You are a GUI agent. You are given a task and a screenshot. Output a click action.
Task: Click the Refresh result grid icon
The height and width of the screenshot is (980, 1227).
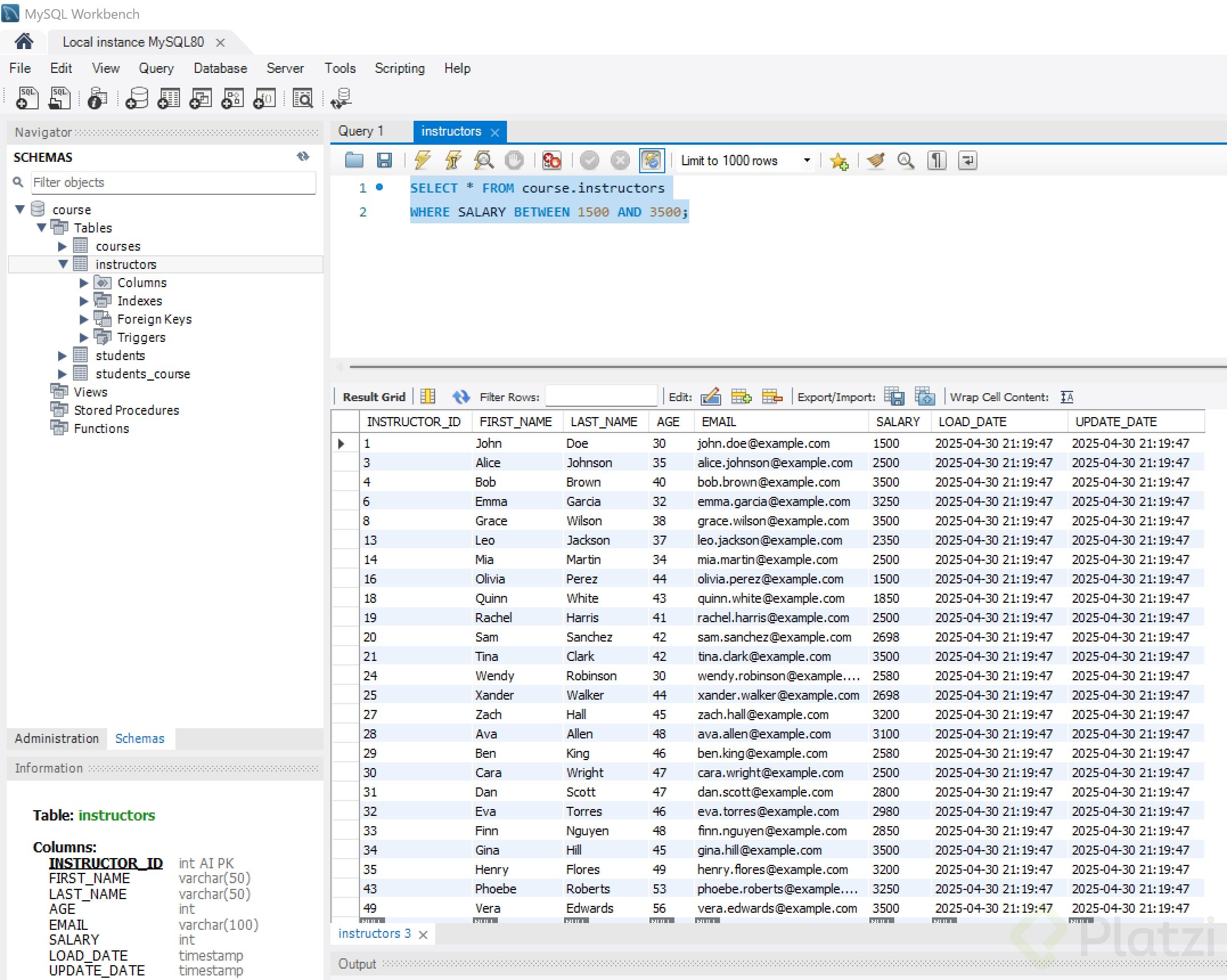point(460,397)
